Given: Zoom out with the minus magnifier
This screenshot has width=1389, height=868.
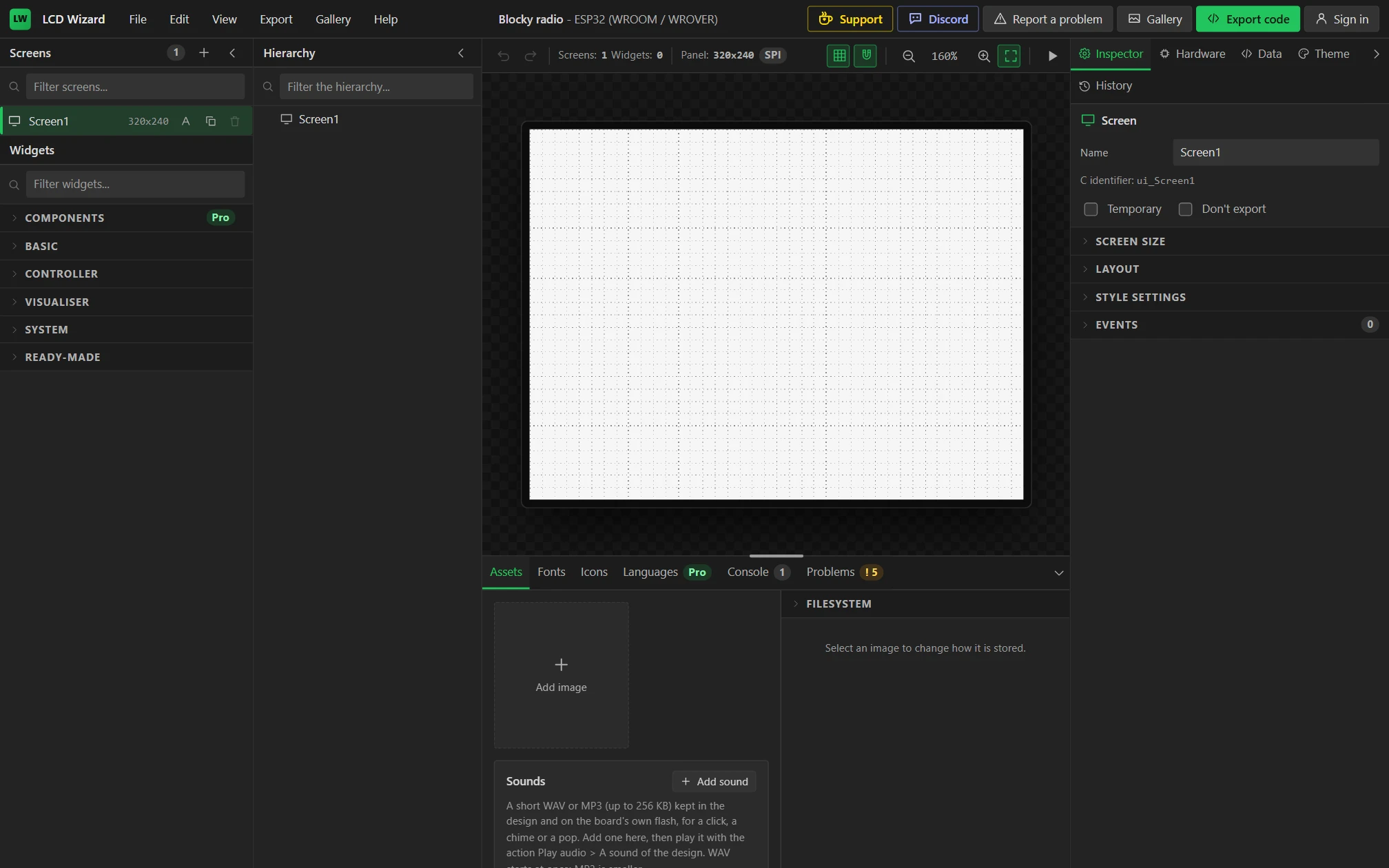Looking at the screenshot, I should coord(909,56).
